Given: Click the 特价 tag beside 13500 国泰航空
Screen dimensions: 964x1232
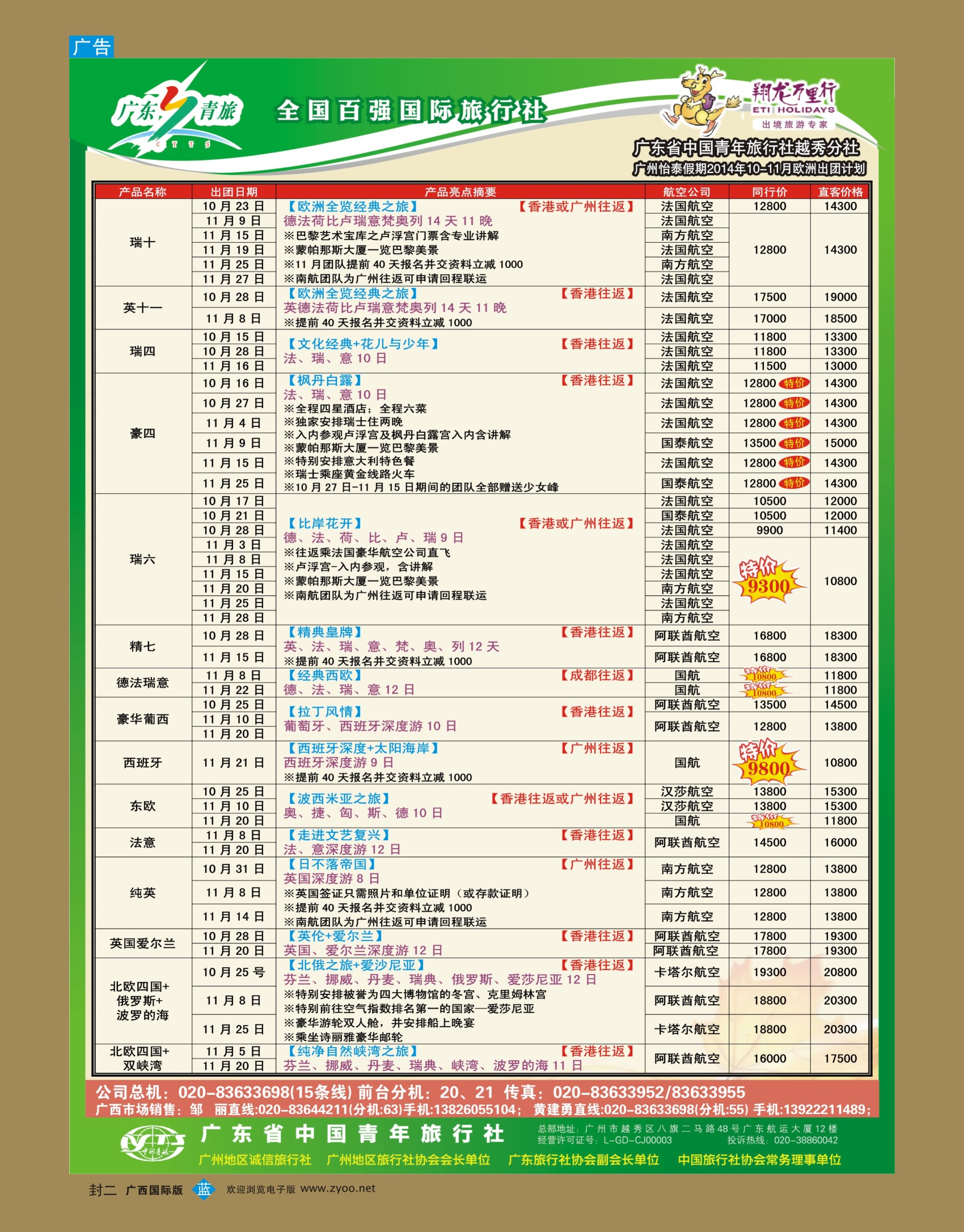Looking at the screenshot, I should coord(794,443).
